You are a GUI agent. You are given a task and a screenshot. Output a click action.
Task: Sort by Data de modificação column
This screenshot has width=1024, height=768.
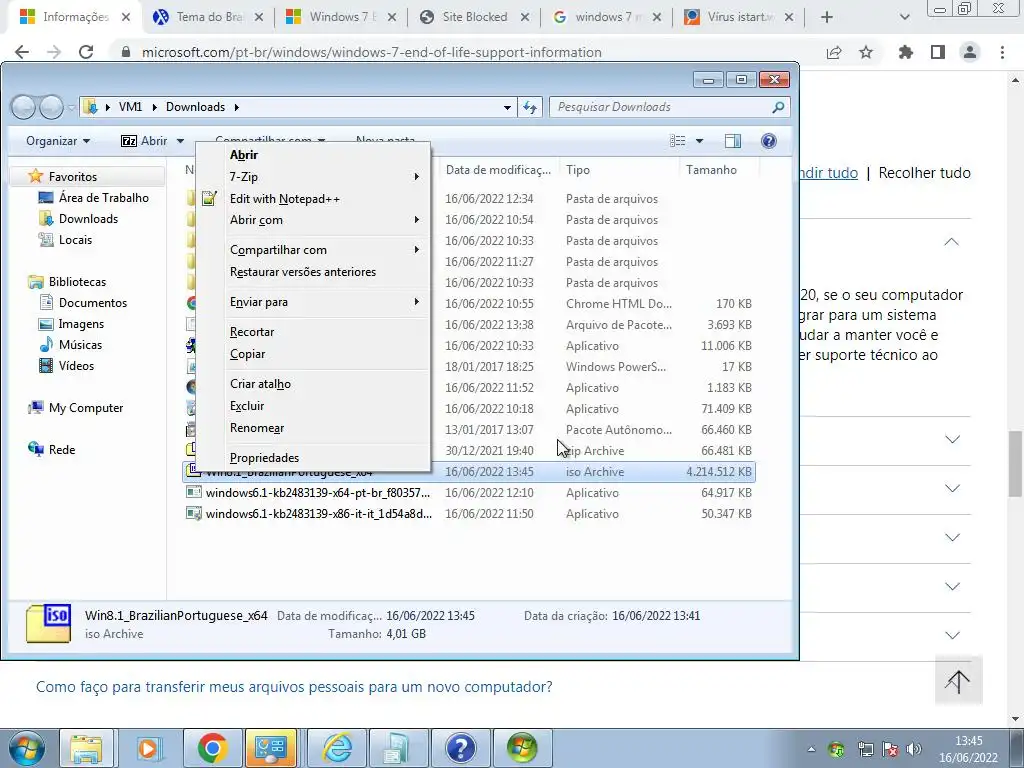point(498,170)
